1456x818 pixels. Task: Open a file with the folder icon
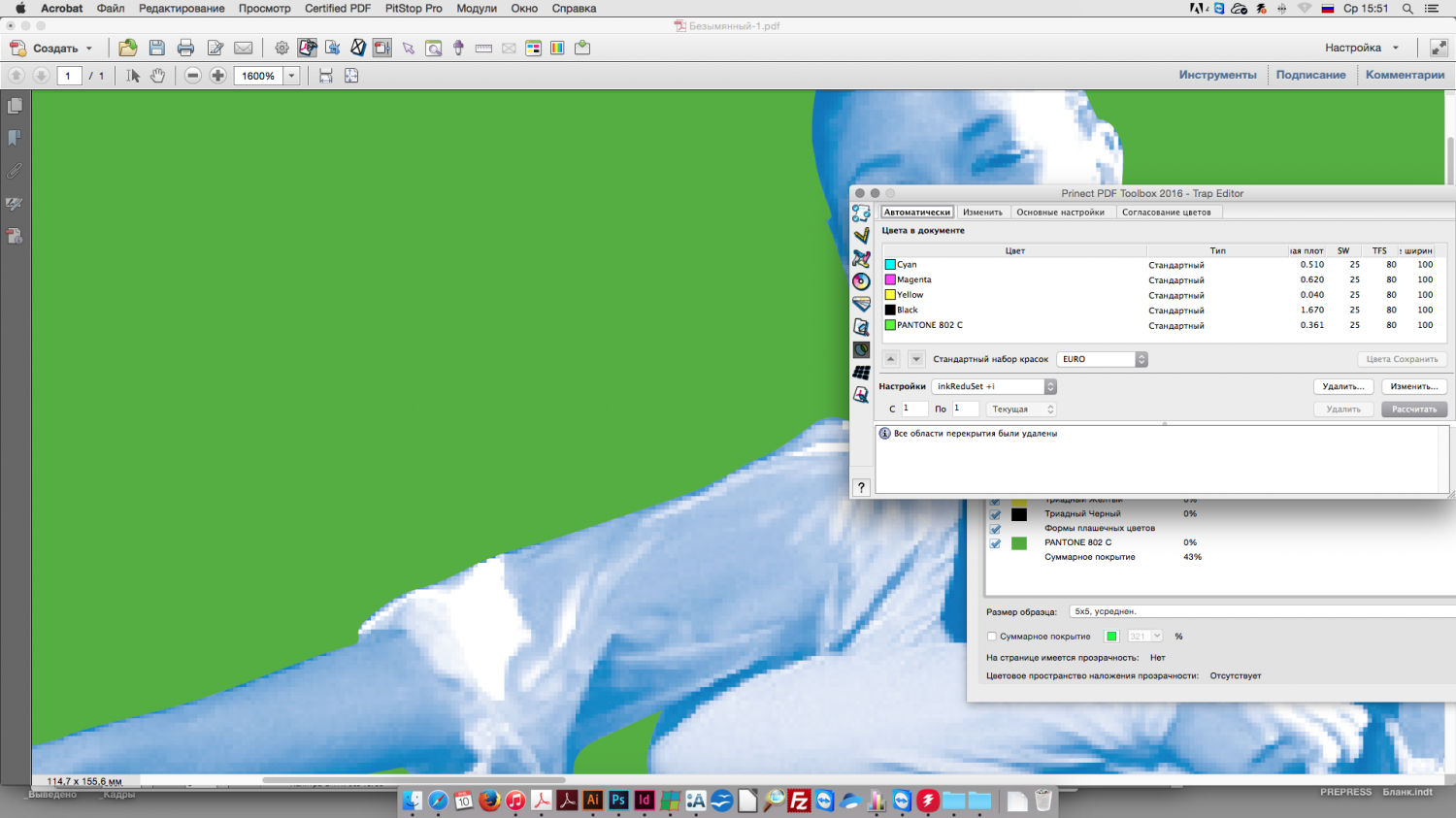pos(127,48)
